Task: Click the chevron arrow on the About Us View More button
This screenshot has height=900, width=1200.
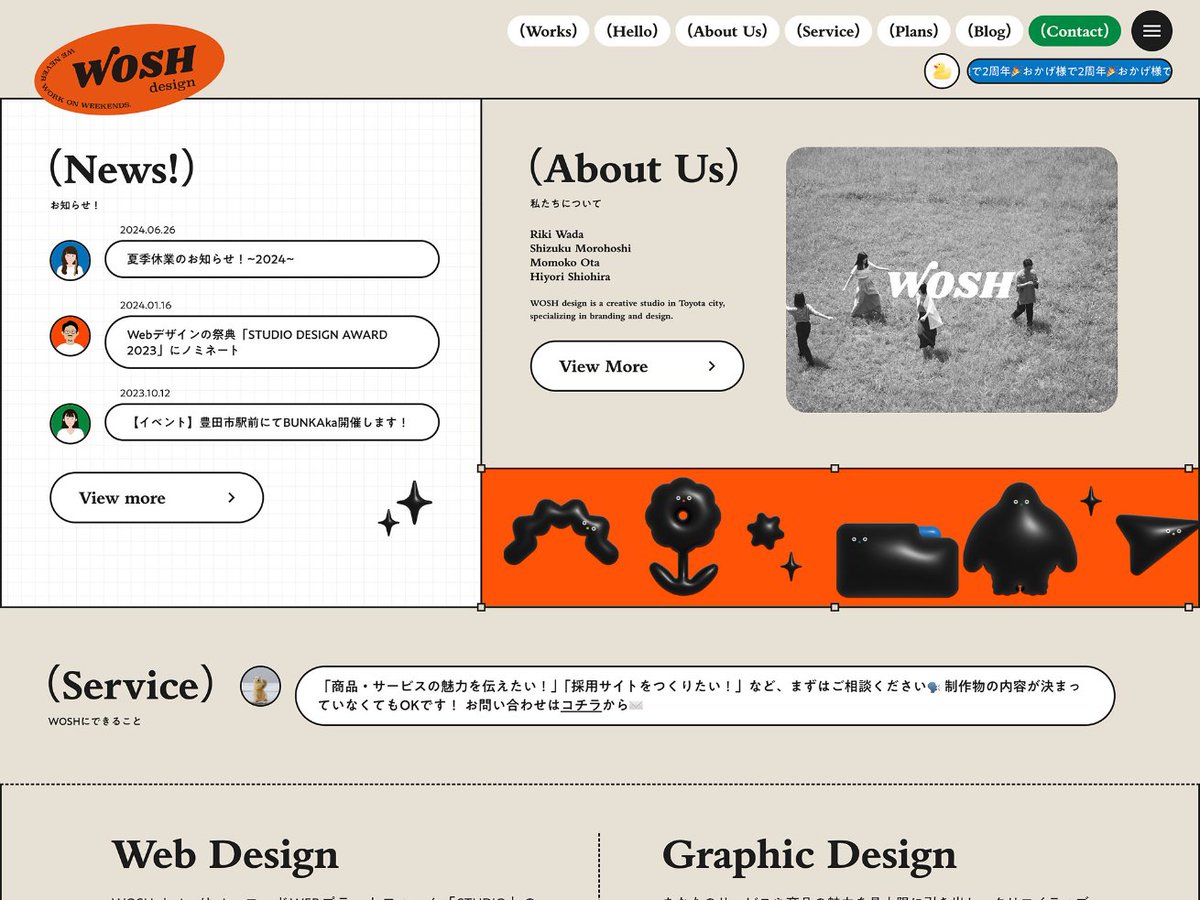Action: (714, 366)
